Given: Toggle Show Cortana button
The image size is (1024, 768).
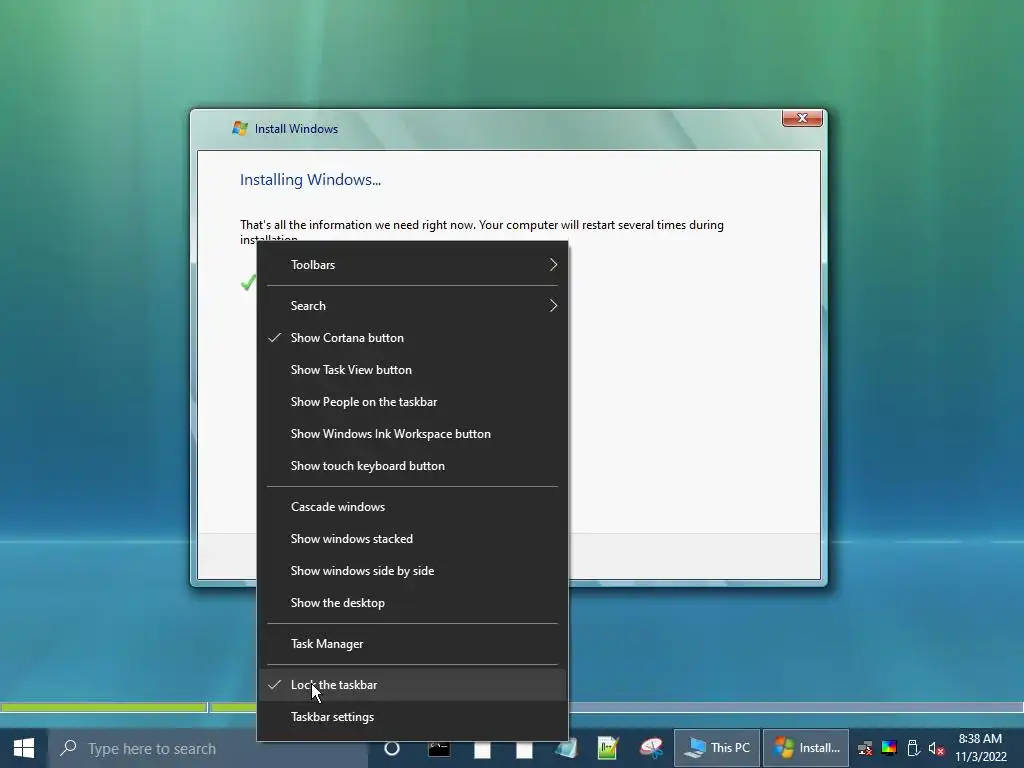Looking at the screenshot, I should click(x=413, y=338).
